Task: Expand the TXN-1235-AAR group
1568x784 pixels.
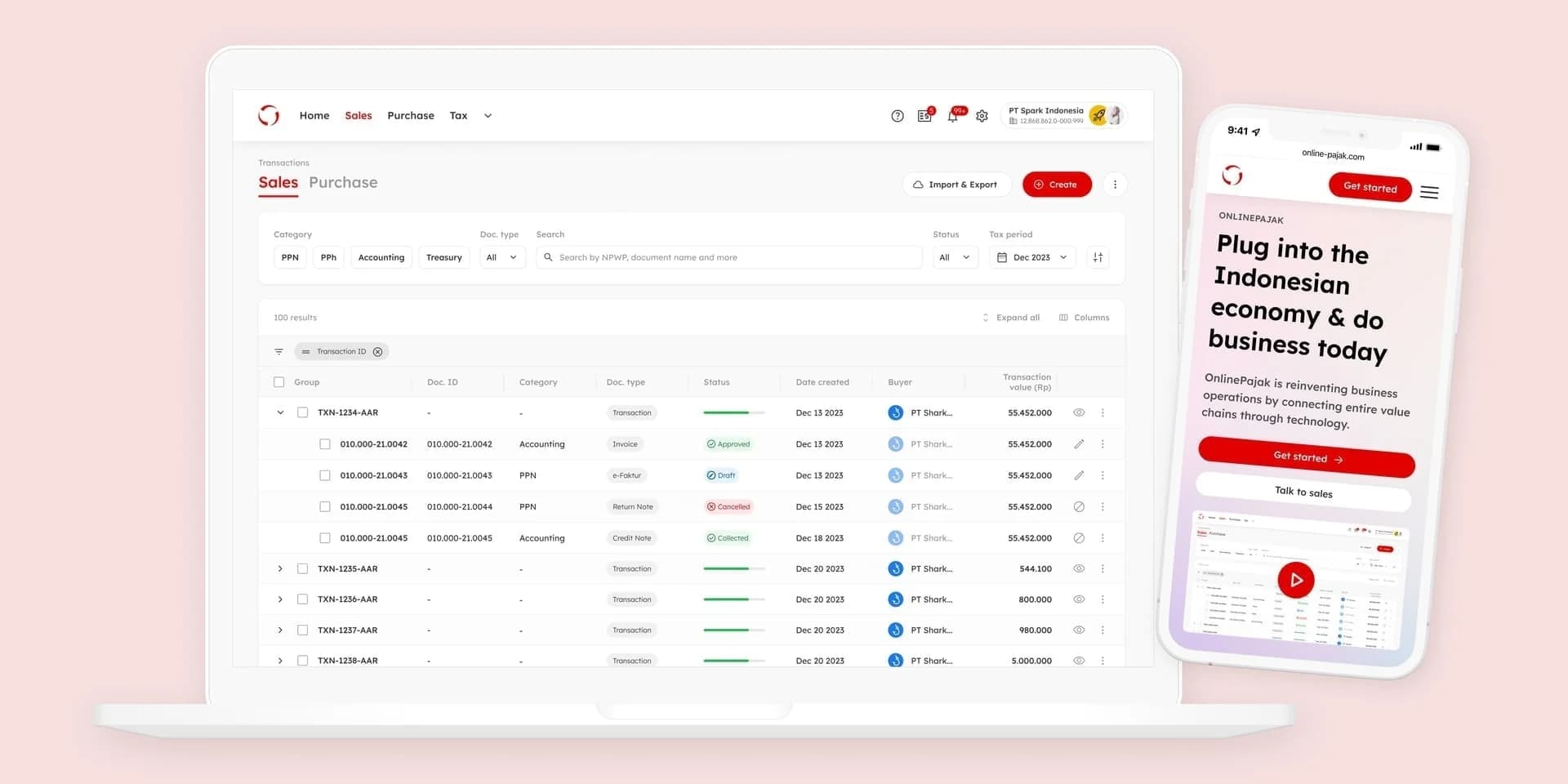Action: click(x=280, y=568)
